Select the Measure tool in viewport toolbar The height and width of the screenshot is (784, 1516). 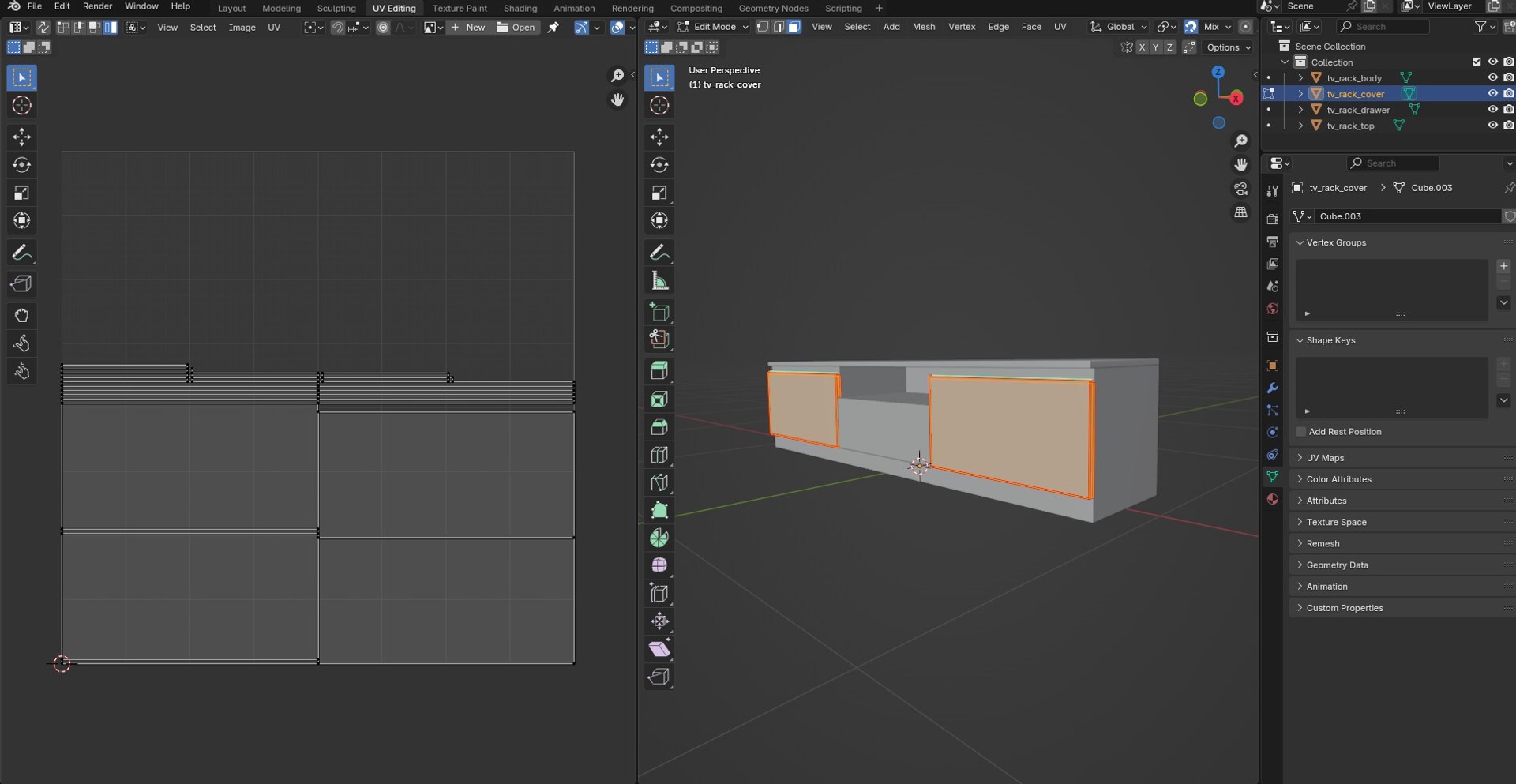click(x=659, y=281)
